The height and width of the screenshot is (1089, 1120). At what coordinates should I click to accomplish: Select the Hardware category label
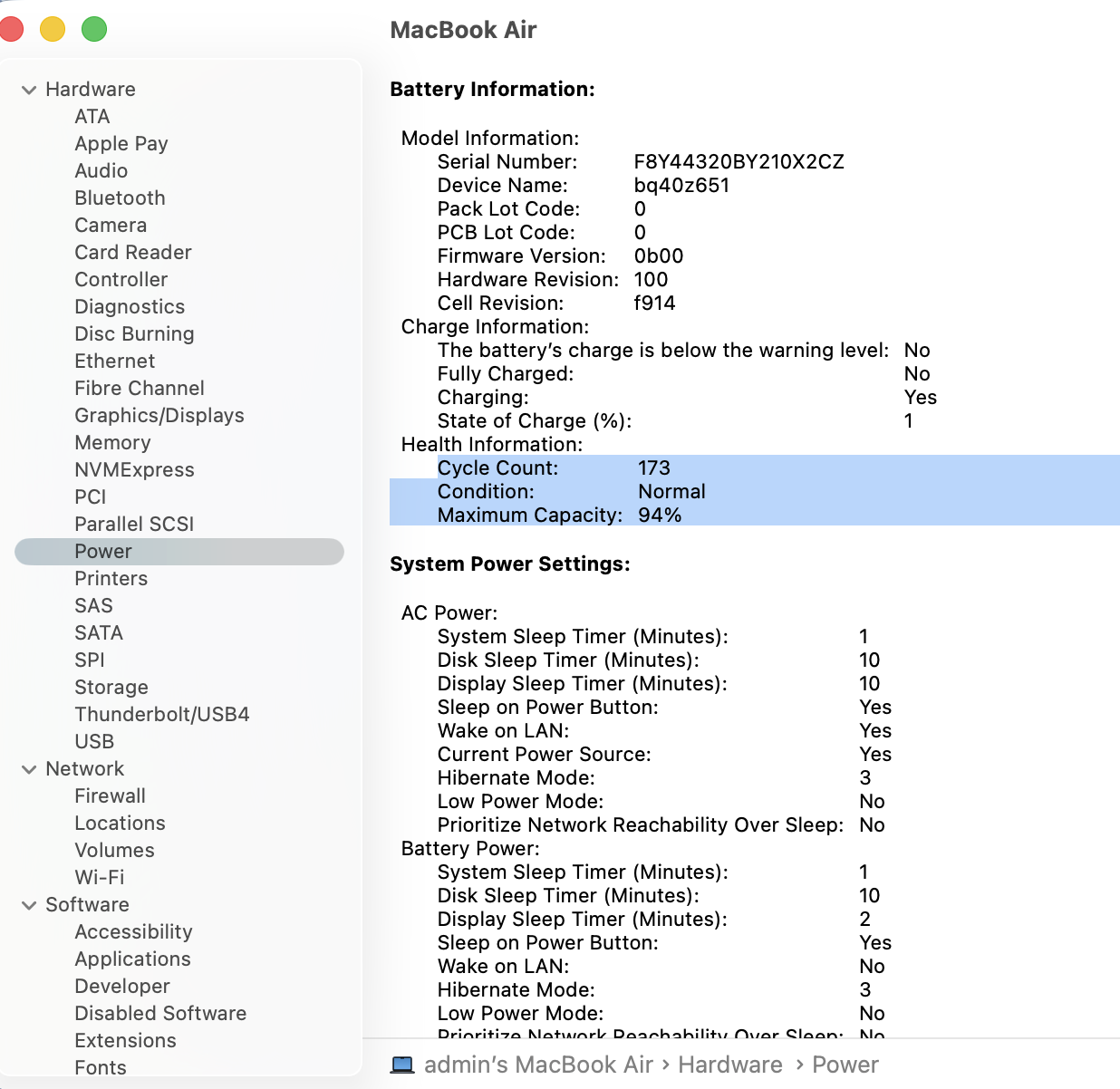(x=91, y=90)
